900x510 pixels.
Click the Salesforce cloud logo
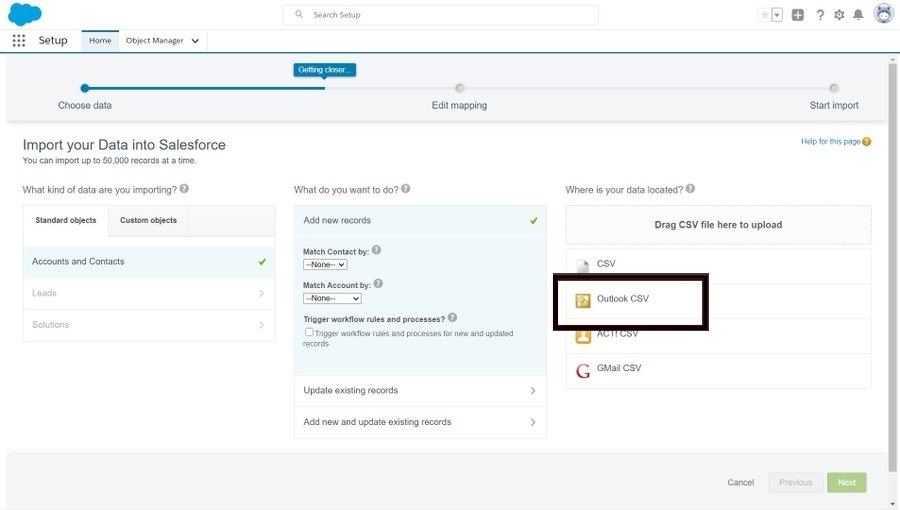click(x=25, y=14)
